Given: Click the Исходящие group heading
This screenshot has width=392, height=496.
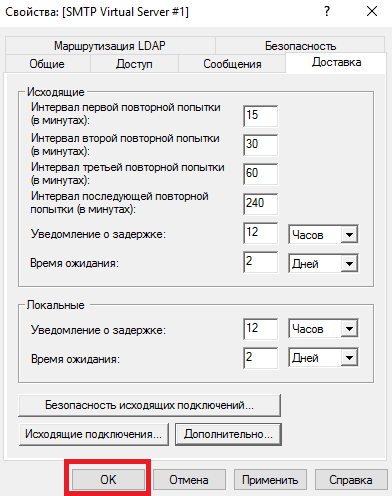Looking at the screenshot, I should (56, 92).
